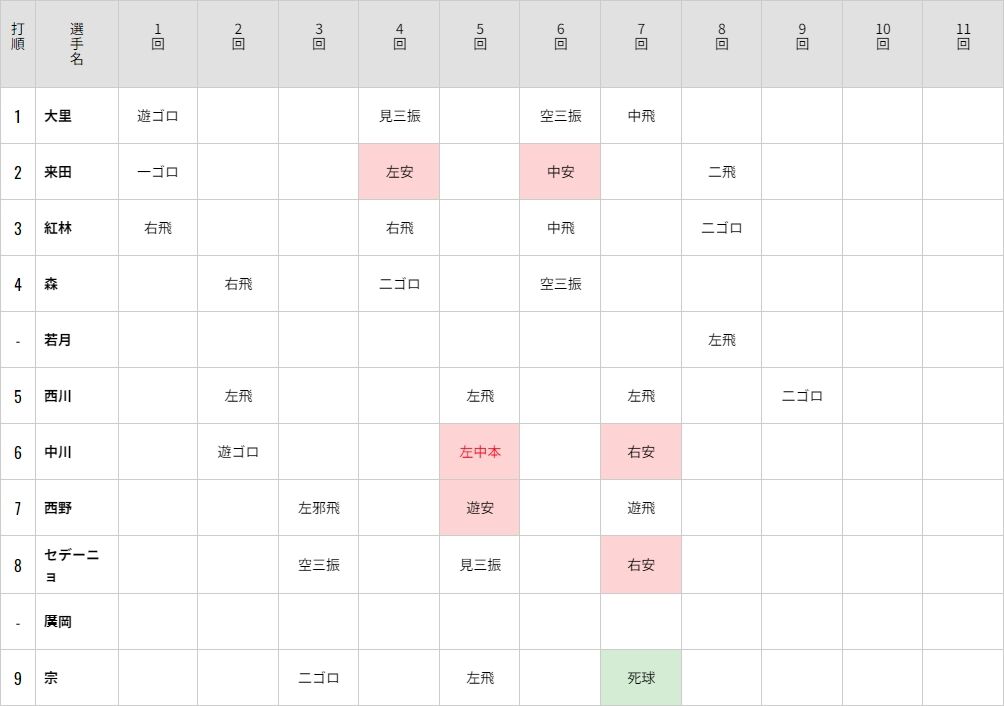Select player name セデーニョ

71,565
